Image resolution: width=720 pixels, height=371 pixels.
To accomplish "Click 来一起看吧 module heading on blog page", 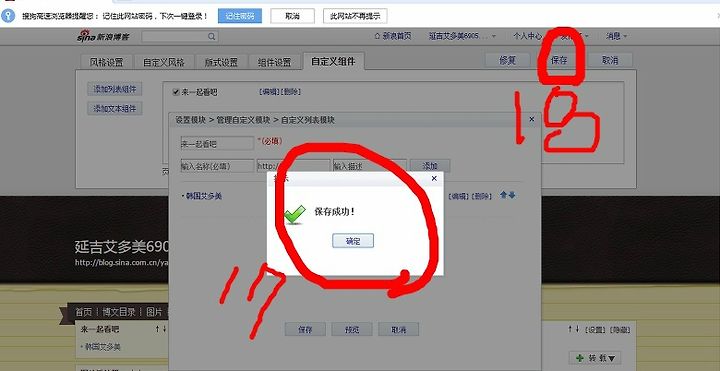I will coord(100,329).
